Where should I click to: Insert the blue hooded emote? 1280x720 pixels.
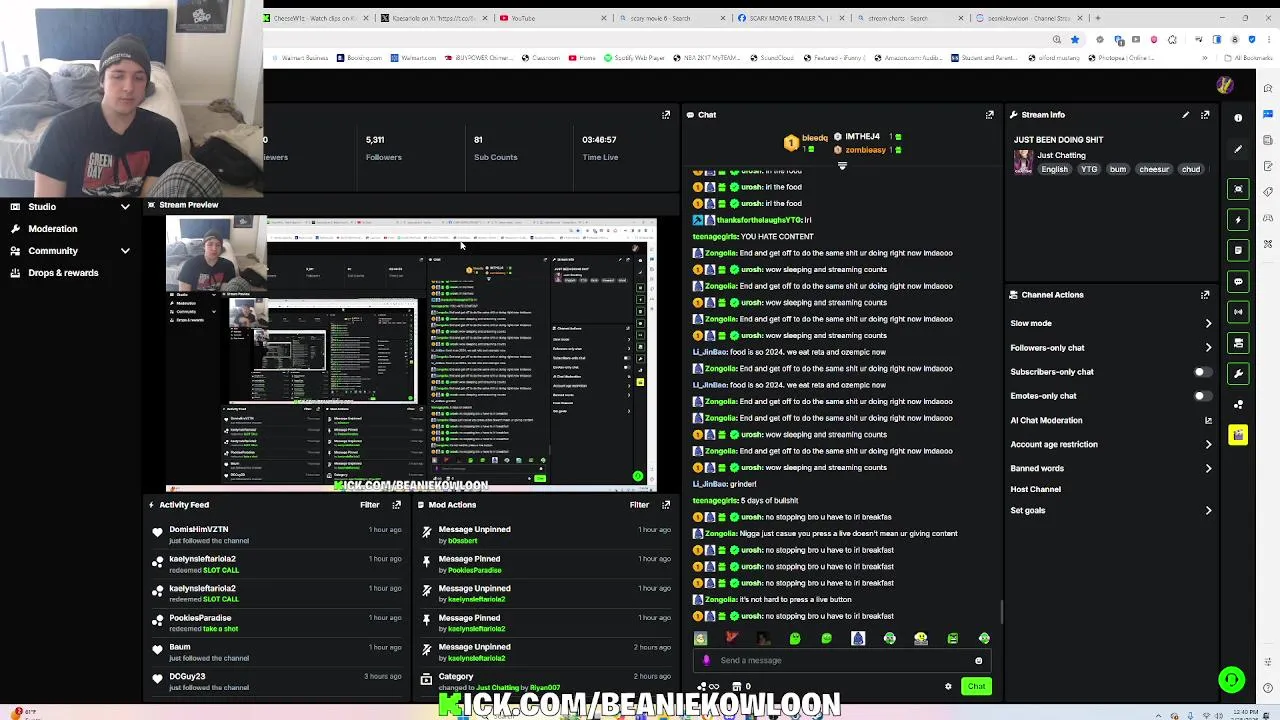tap(858, 638)
